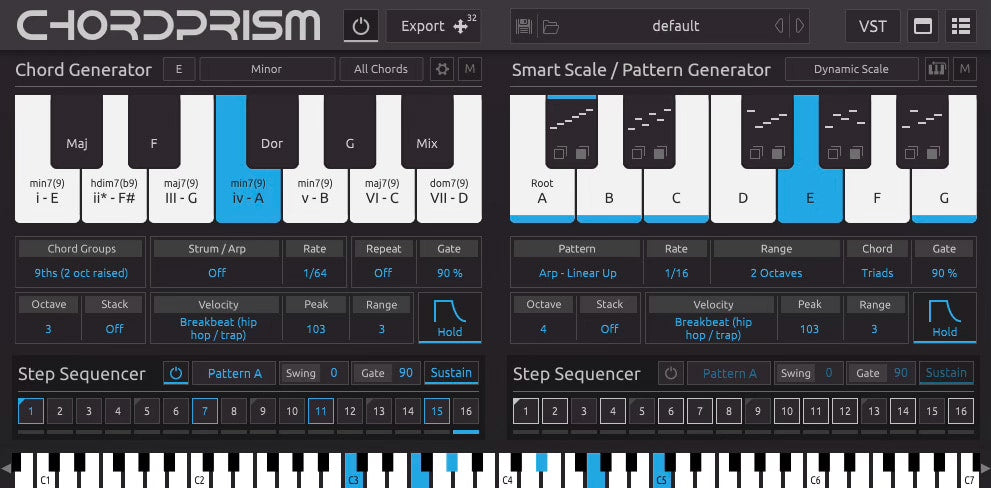Click the Maj black chord key

pyautogui.click(x=76, y=131)
